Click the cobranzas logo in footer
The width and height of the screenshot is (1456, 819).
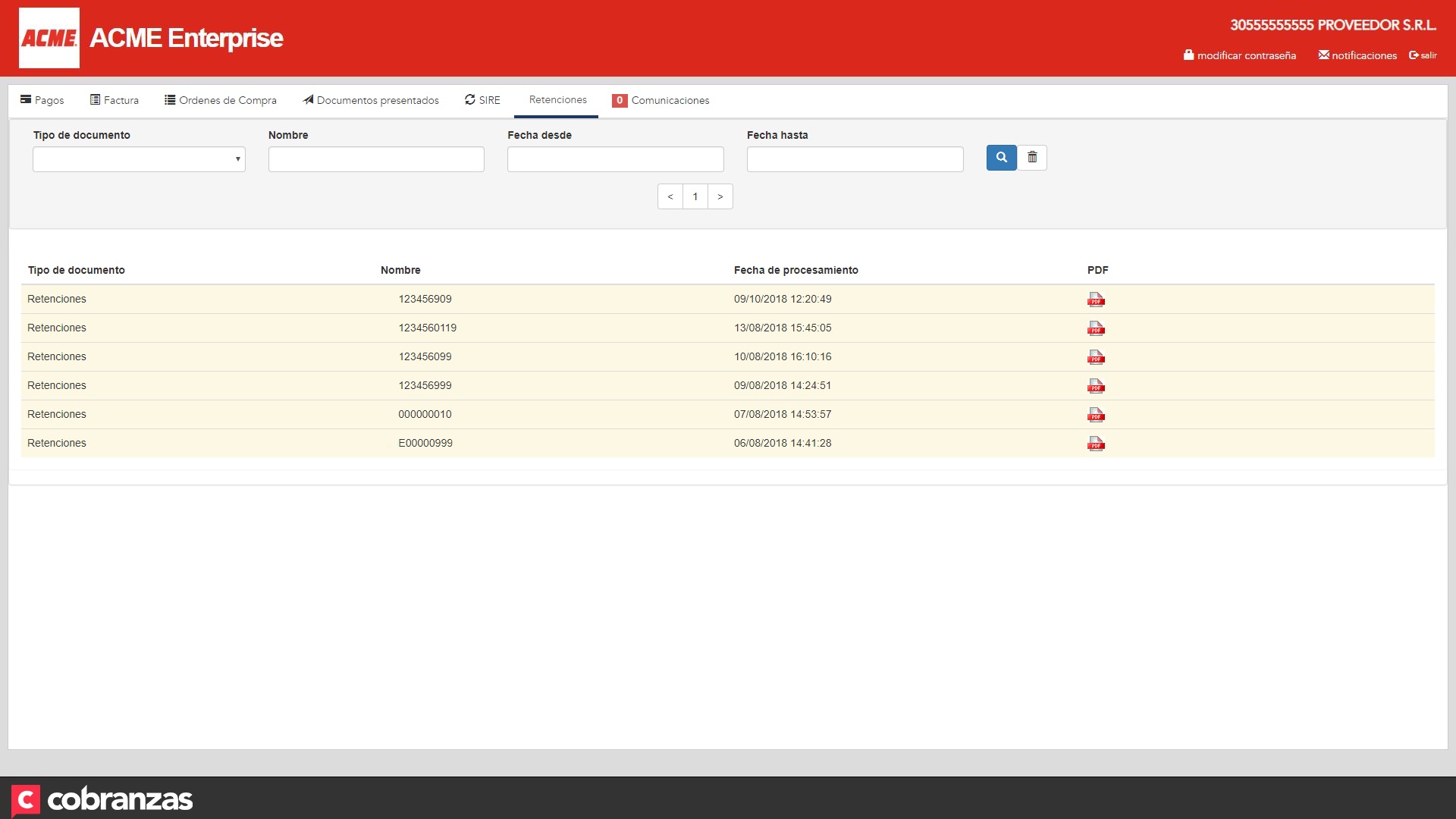[x=102, y=800]
